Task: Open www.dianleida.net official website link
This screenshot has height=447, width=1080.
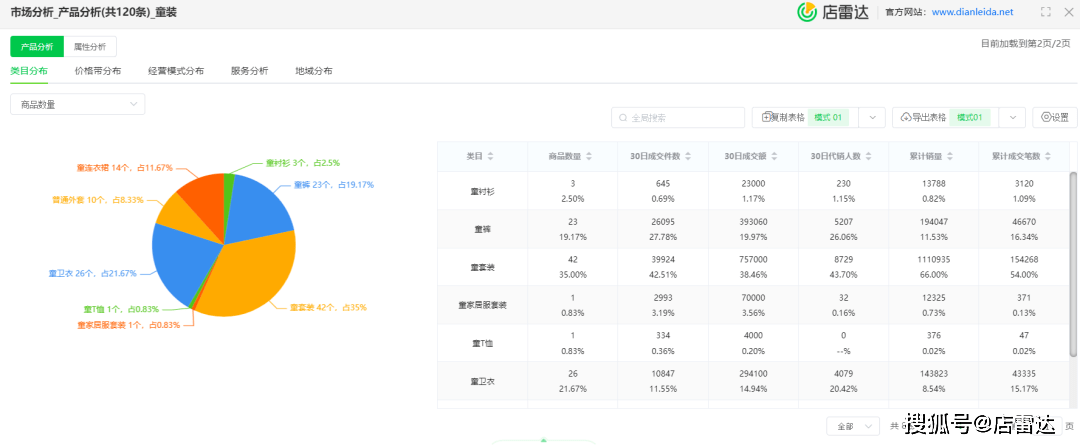Action: [x=972, y=12]
